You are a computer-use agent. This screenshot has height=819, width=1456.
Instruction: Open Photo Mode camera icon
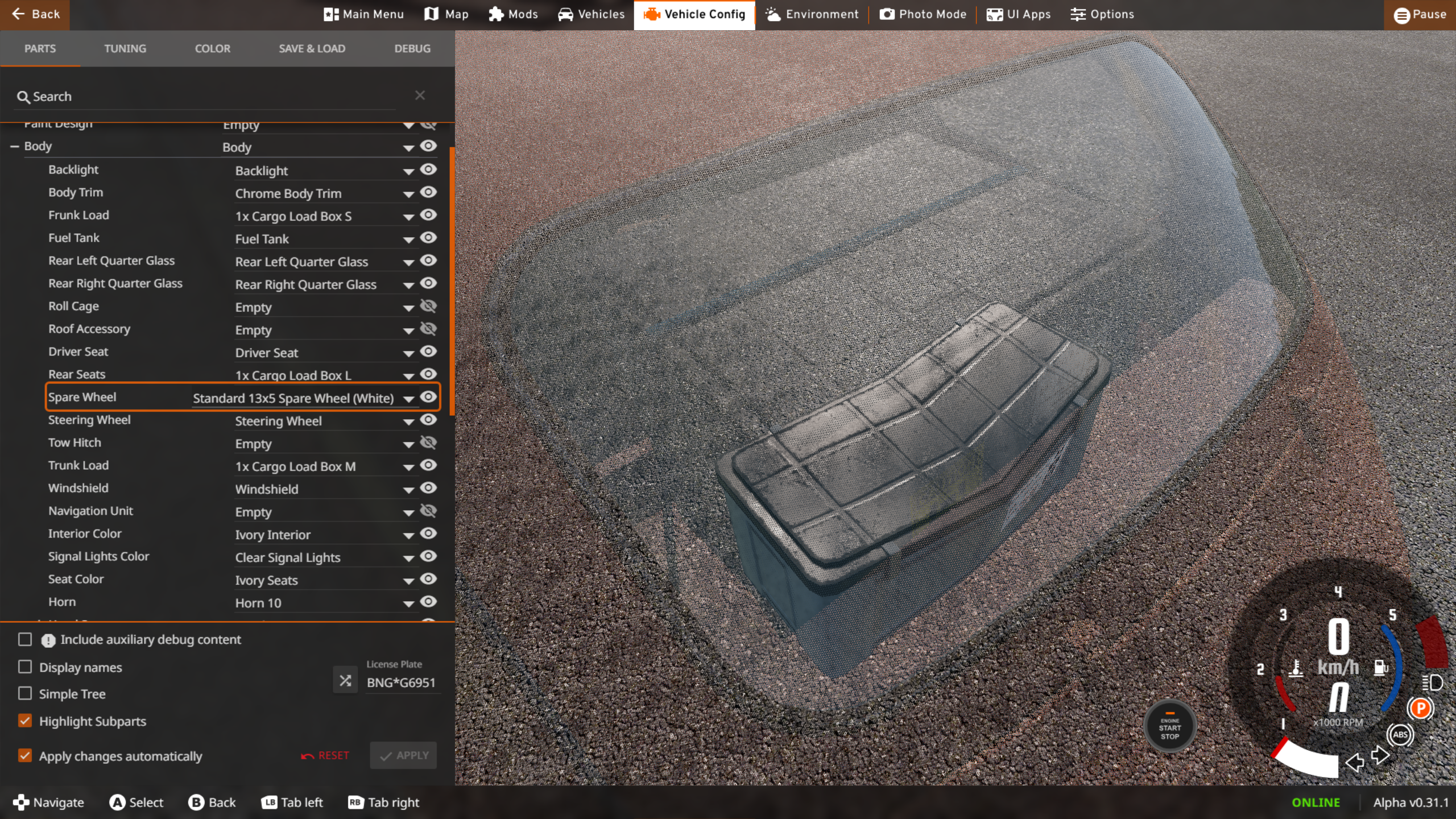pos(887,14)
